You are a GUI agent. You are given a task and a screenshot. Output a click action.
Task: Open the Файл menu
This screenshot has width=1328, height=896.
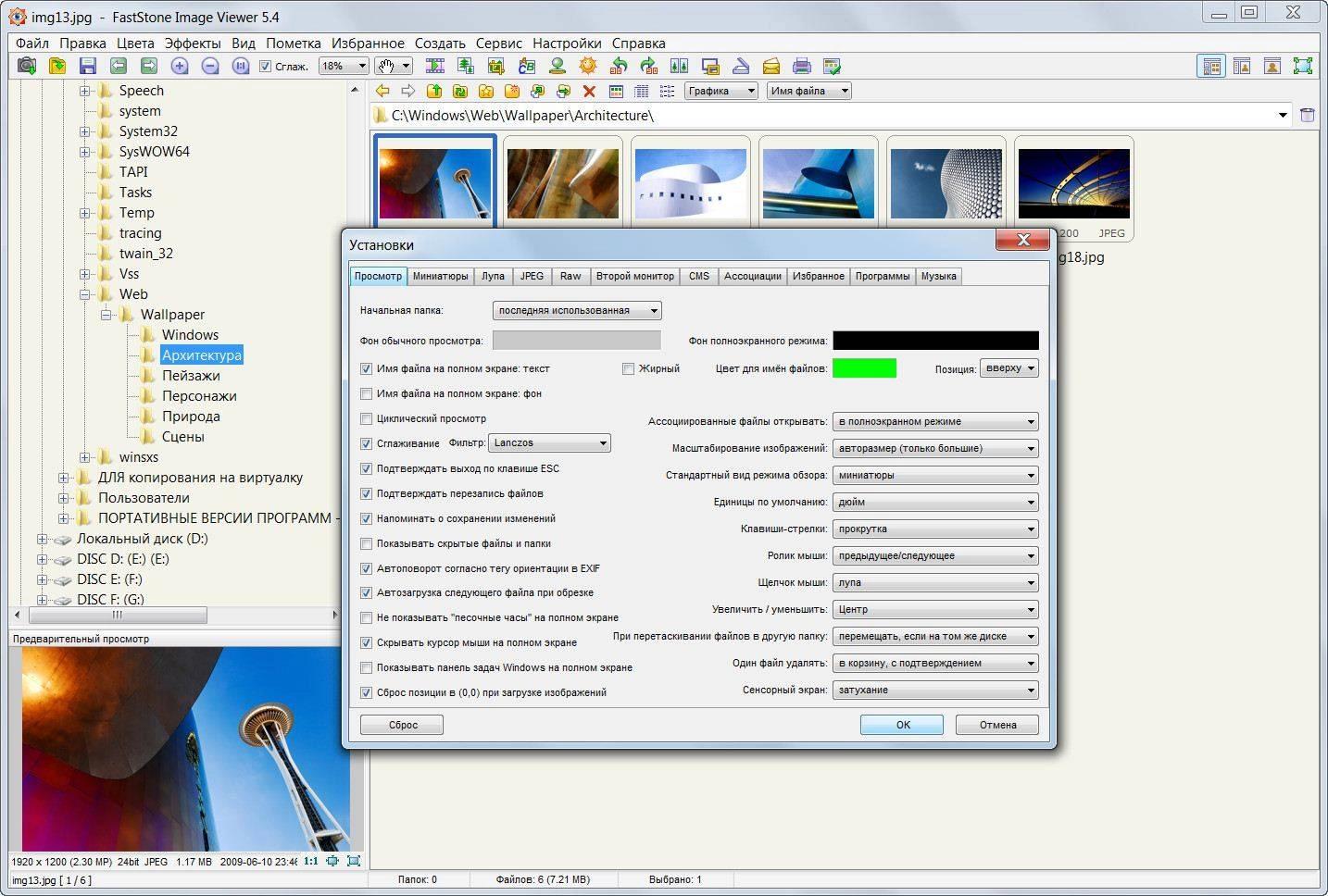click(x=32, y=44)
